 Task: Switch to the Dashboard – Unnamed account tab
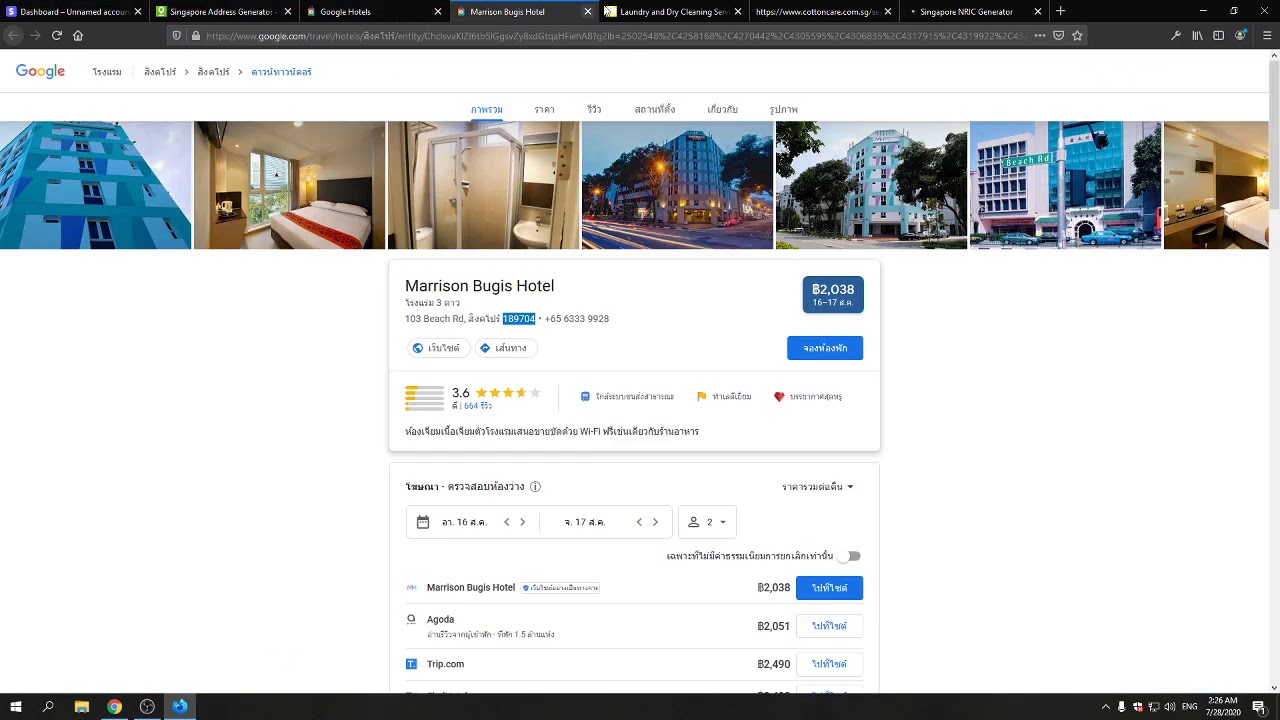coord(73,11)
